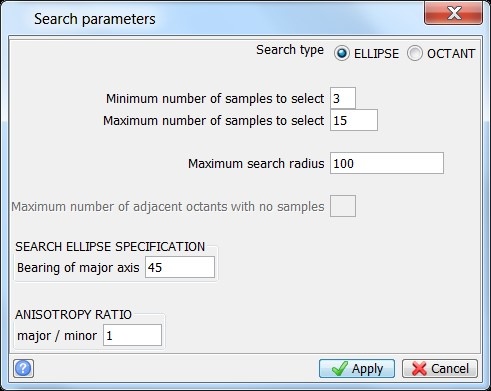Click the OCTANT option label text
The width and height of the screenshot is (491, 391).
coord(451,54)
